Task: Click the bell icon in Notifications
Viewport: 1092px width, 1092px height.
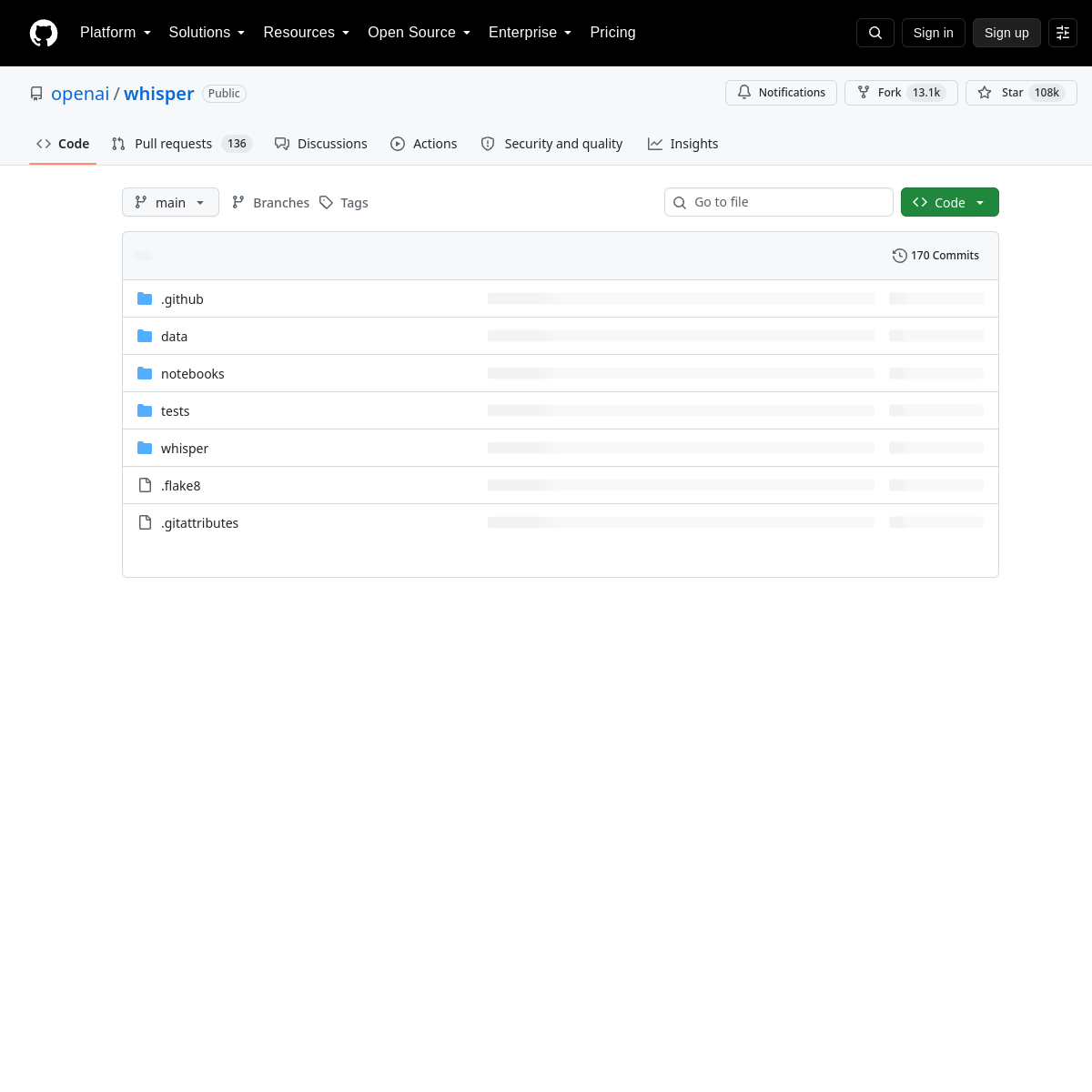Action: point(744,92)
